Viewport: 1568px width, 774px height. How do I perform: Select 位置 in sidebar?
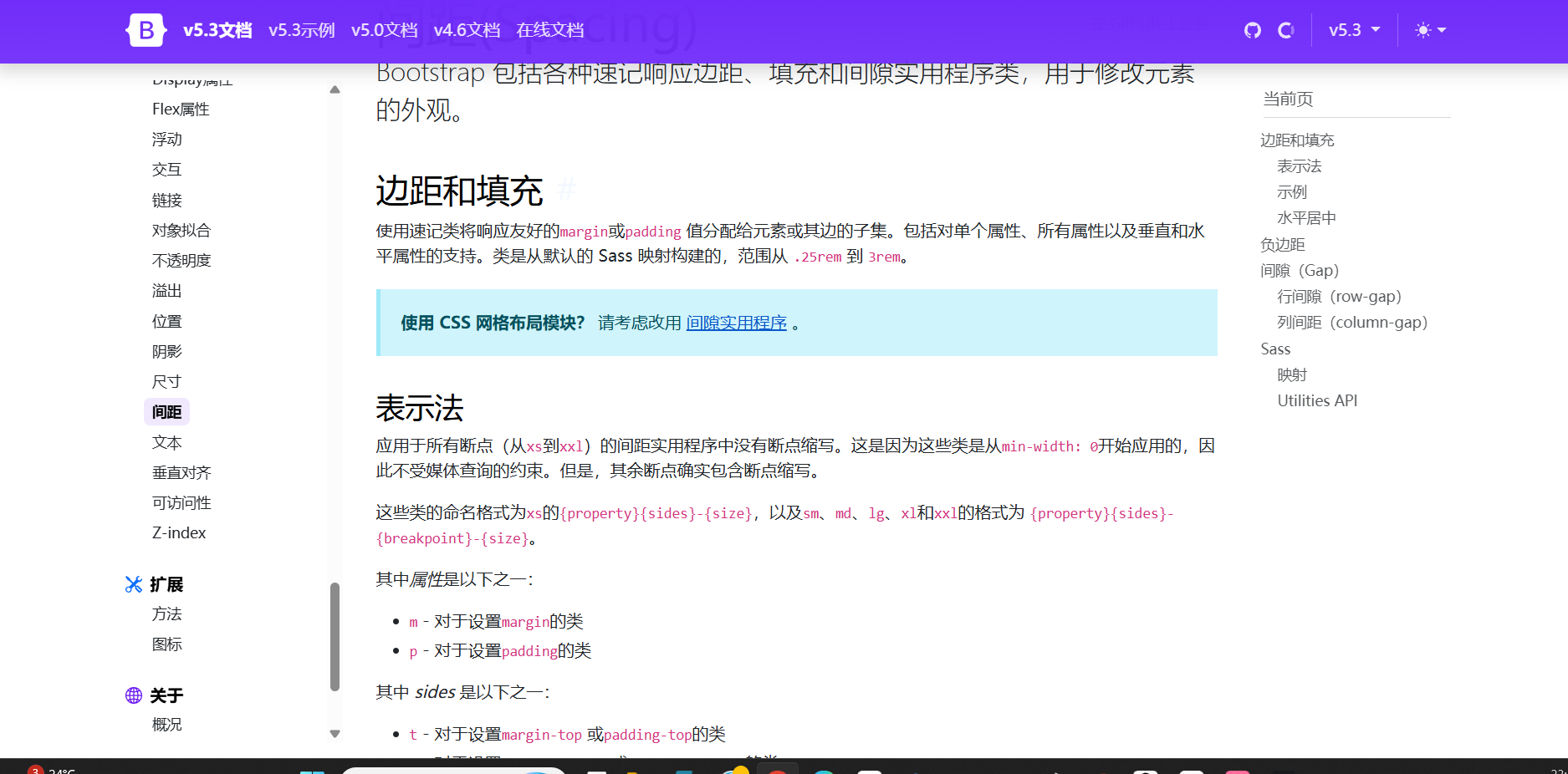(167, 321)
